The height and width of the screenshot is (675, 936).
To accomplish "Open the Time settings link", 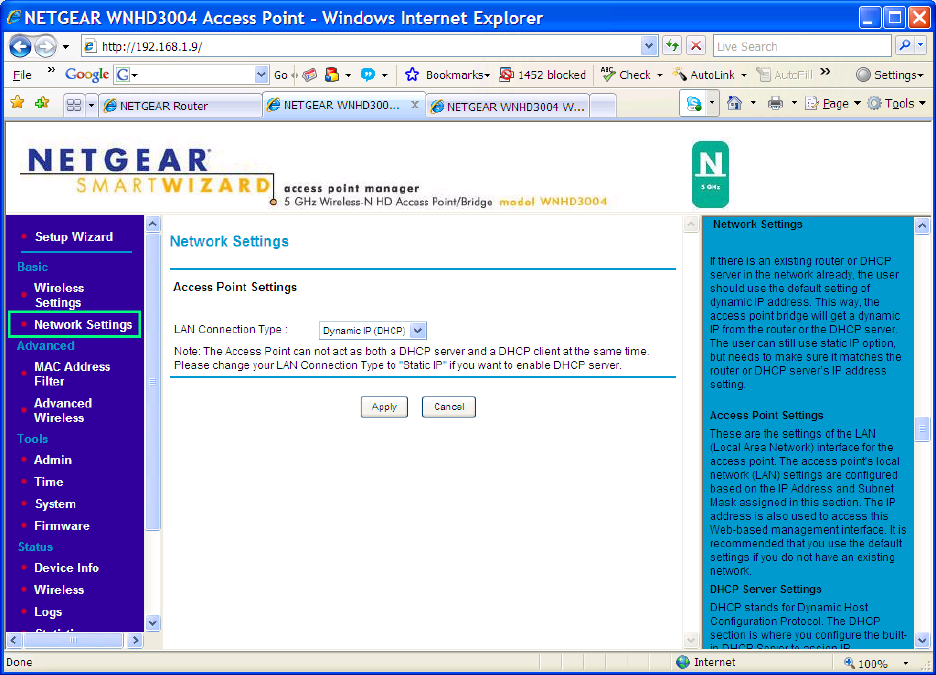I will (48, 482).
